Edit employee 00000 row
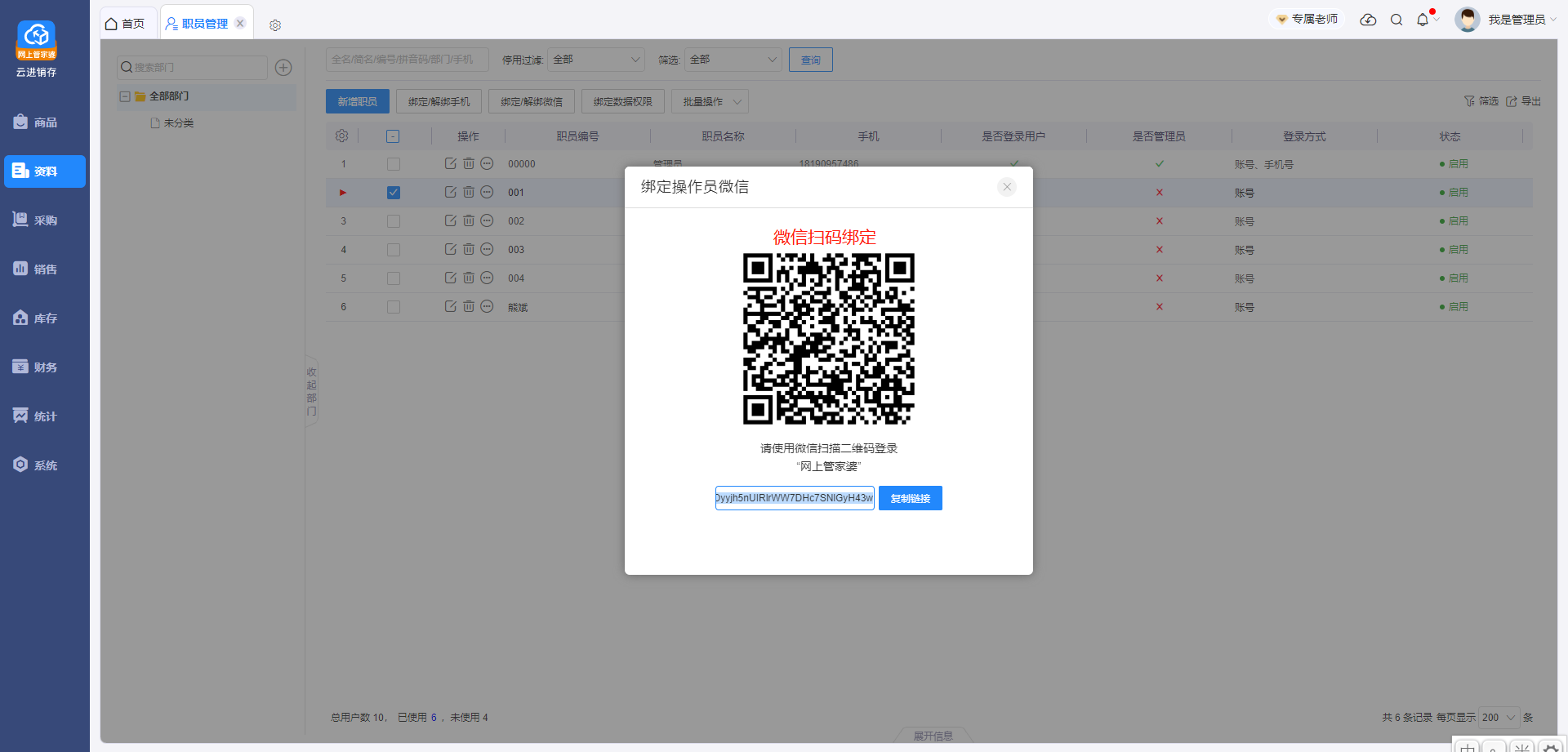 (450, 163)
